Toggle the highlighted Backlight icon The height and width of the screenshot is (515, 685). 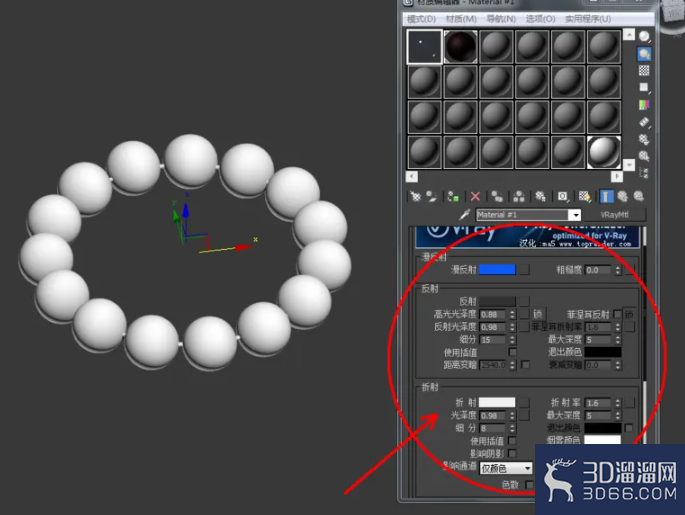click(x=644, y=54)
